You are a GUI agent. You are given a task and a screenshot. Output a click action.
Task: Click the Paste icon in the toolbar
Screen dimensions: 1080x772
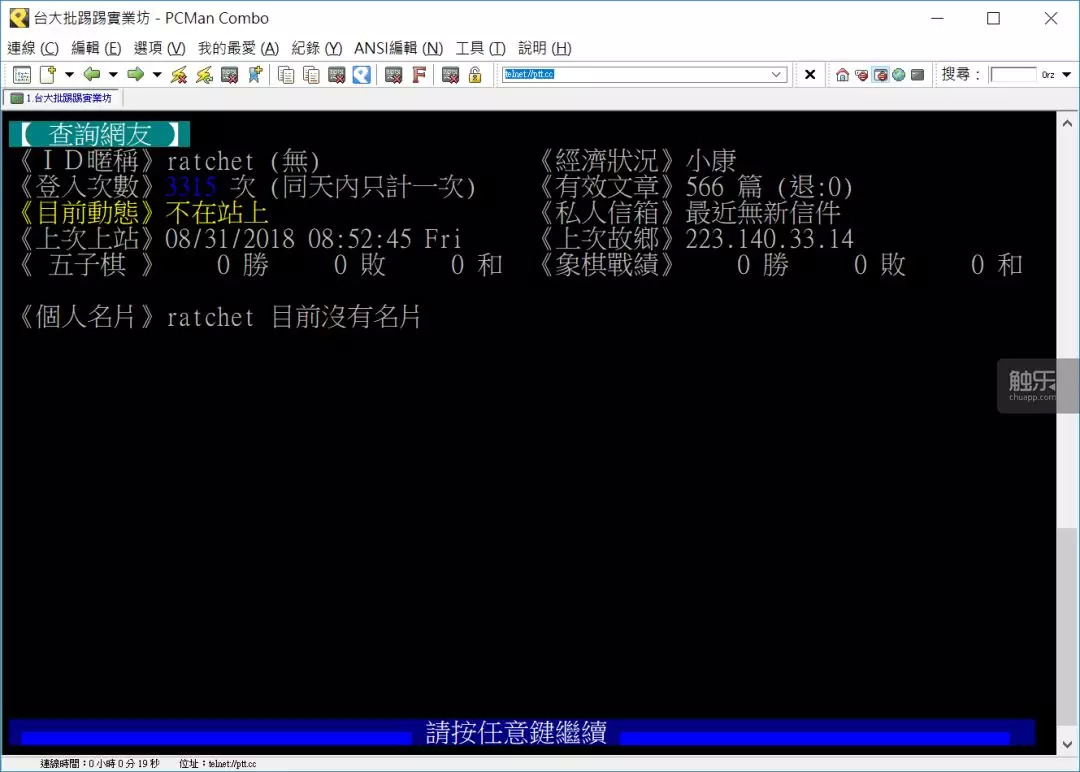311,74
